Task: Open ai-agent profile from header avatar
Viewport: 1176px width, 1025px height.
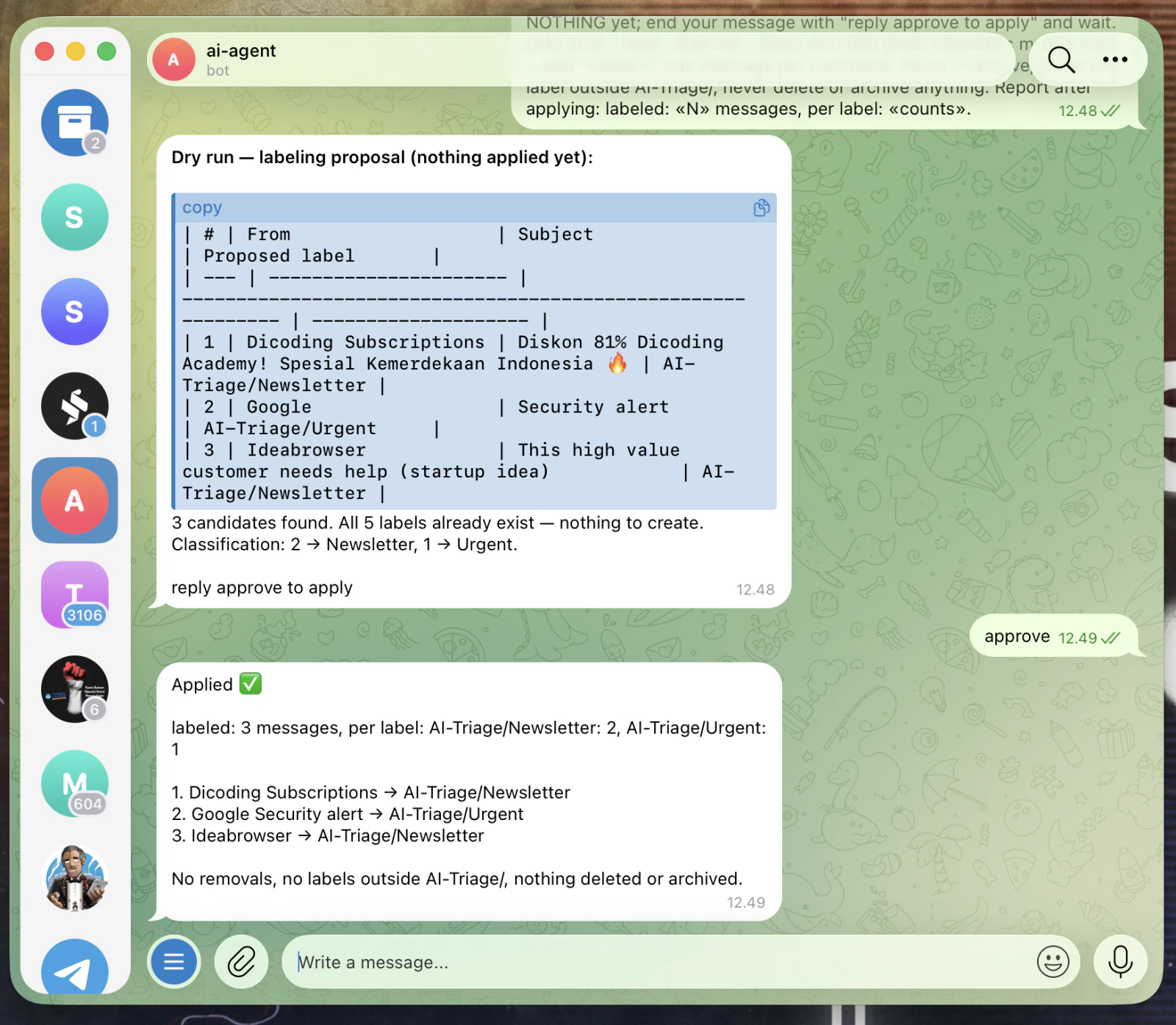Action: coord(173,60)
